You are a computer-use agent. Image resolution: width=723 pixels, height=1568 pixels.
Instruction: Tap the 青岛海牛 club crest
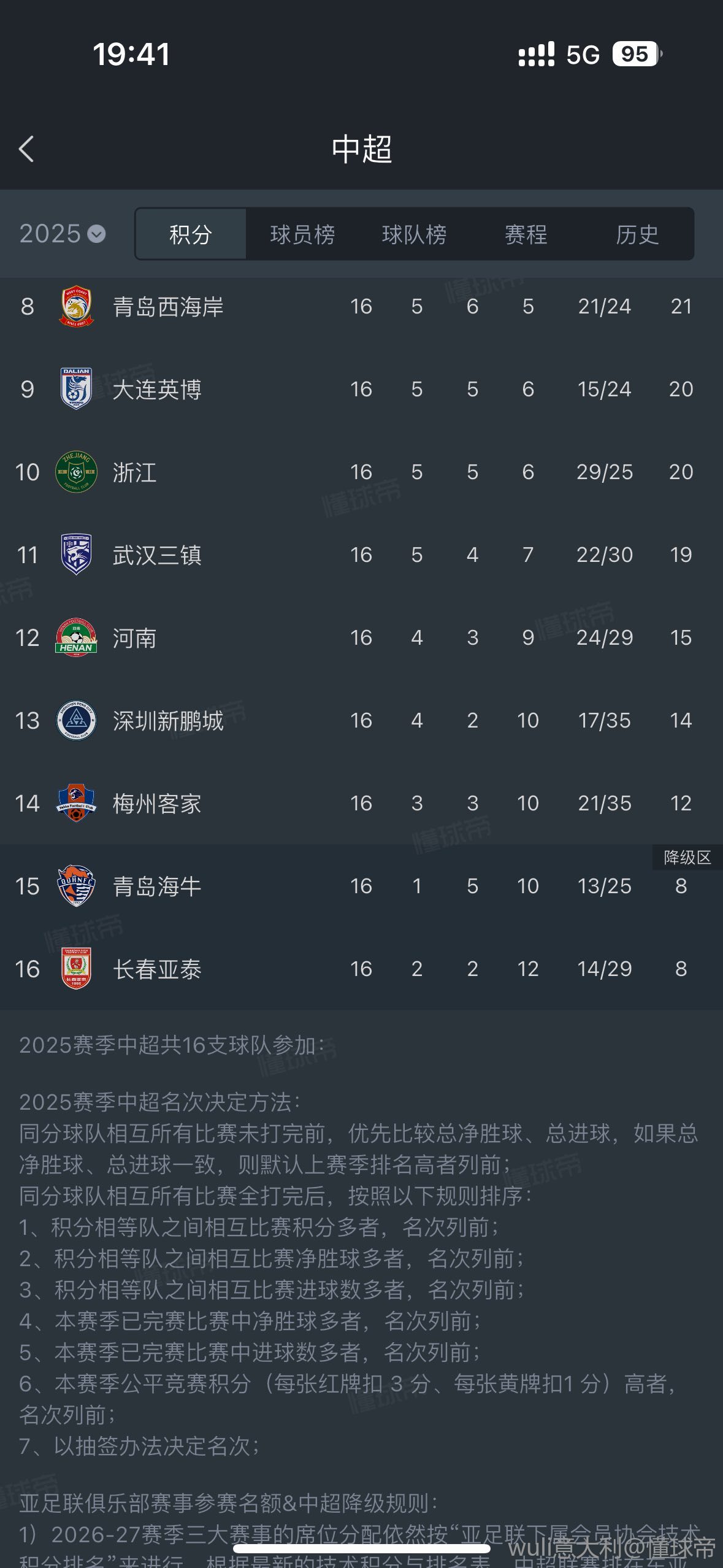[x=76, y=886]
